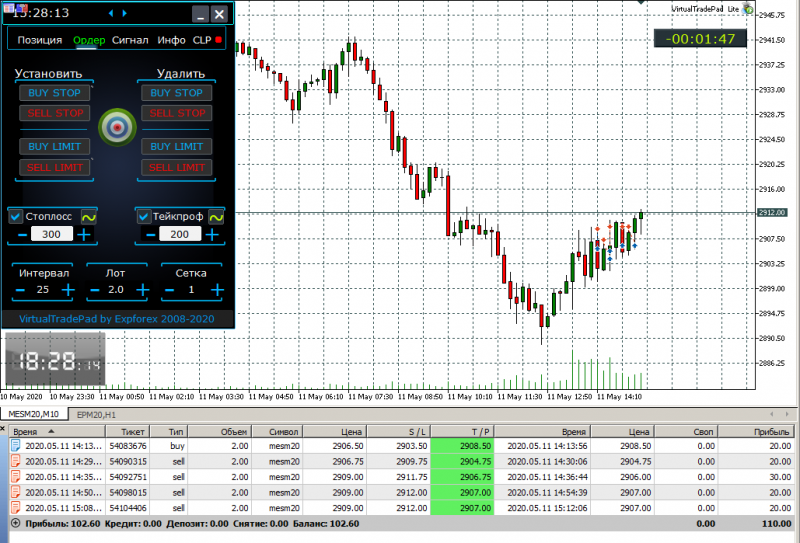
Task: Click the Стоплосс field showing 300
Action: pyautogui.click(x=52, y=234)
